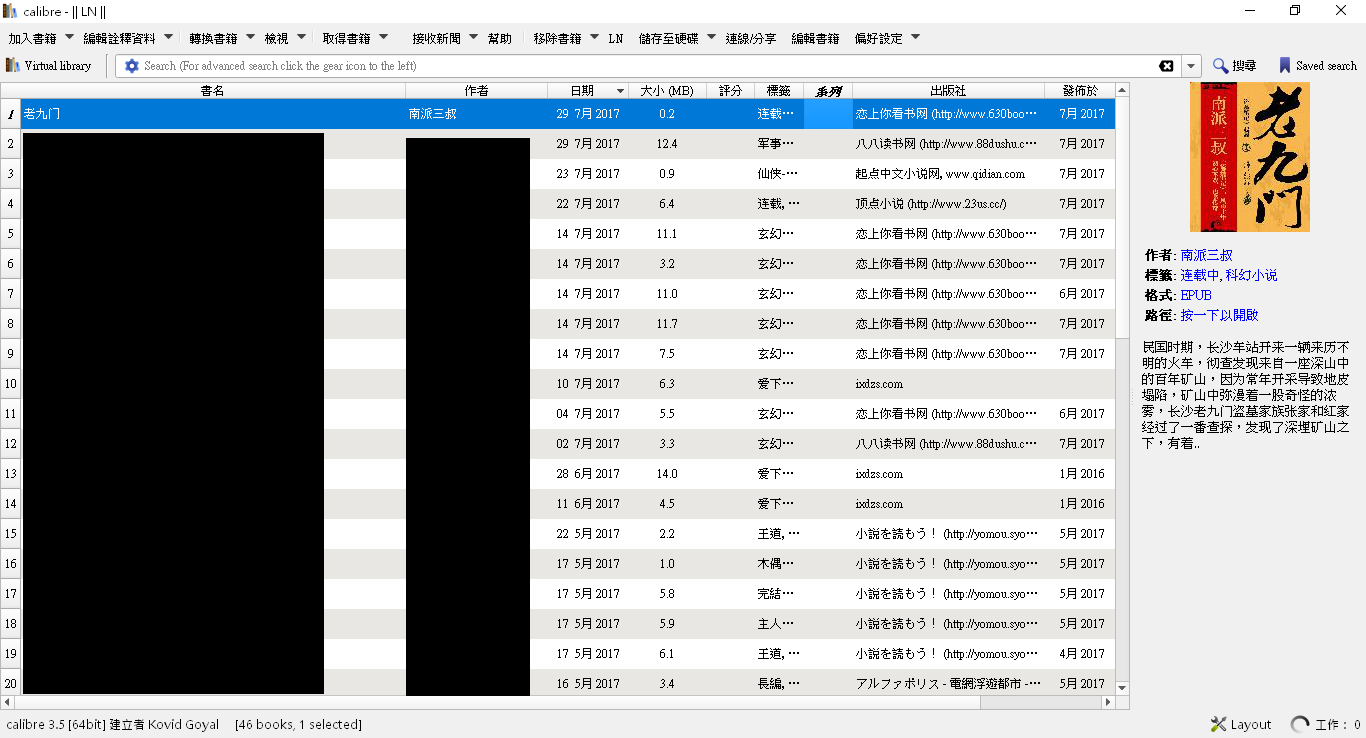This screenshot has width=1366, height=738.
Task: Clear the search box with the X icon
Action: tap(1166, 66)
